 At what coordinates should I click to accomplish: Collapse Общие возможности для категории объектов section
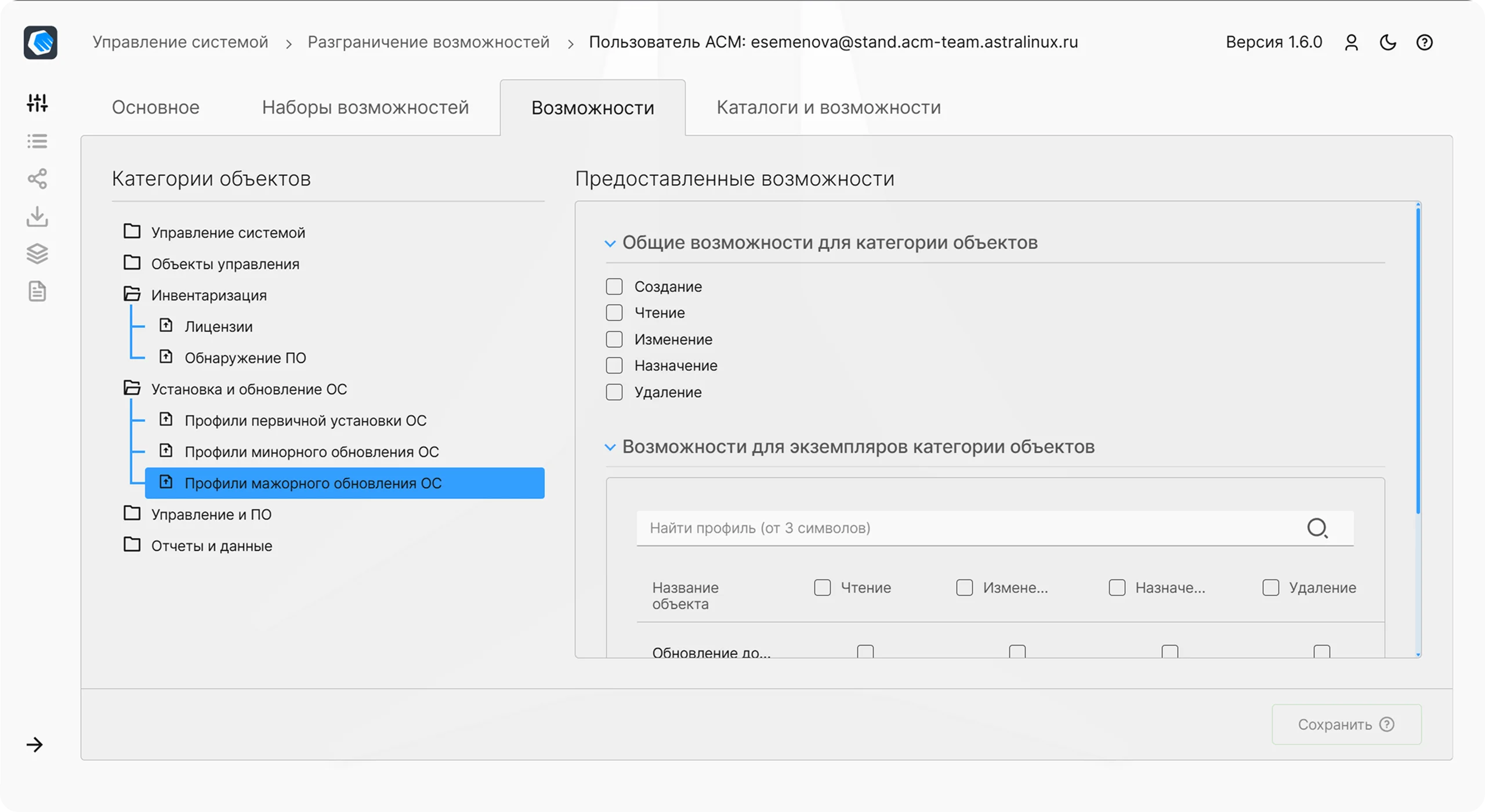[x=610, y=243]
